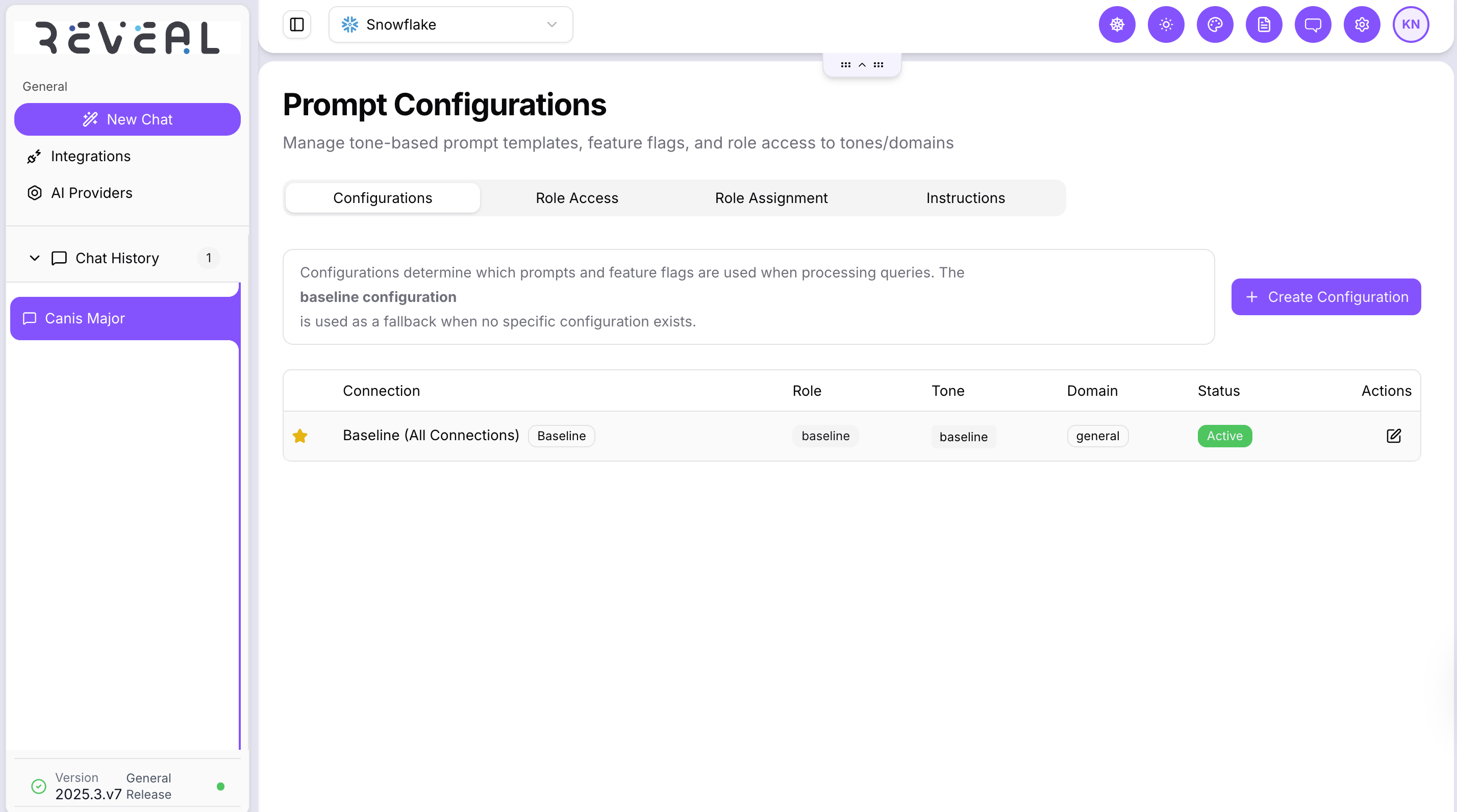This screenshot has height=812, width=1457.
Task: Edit the Baseline configuration via the pencil icon
Action: coord(1394,436)
